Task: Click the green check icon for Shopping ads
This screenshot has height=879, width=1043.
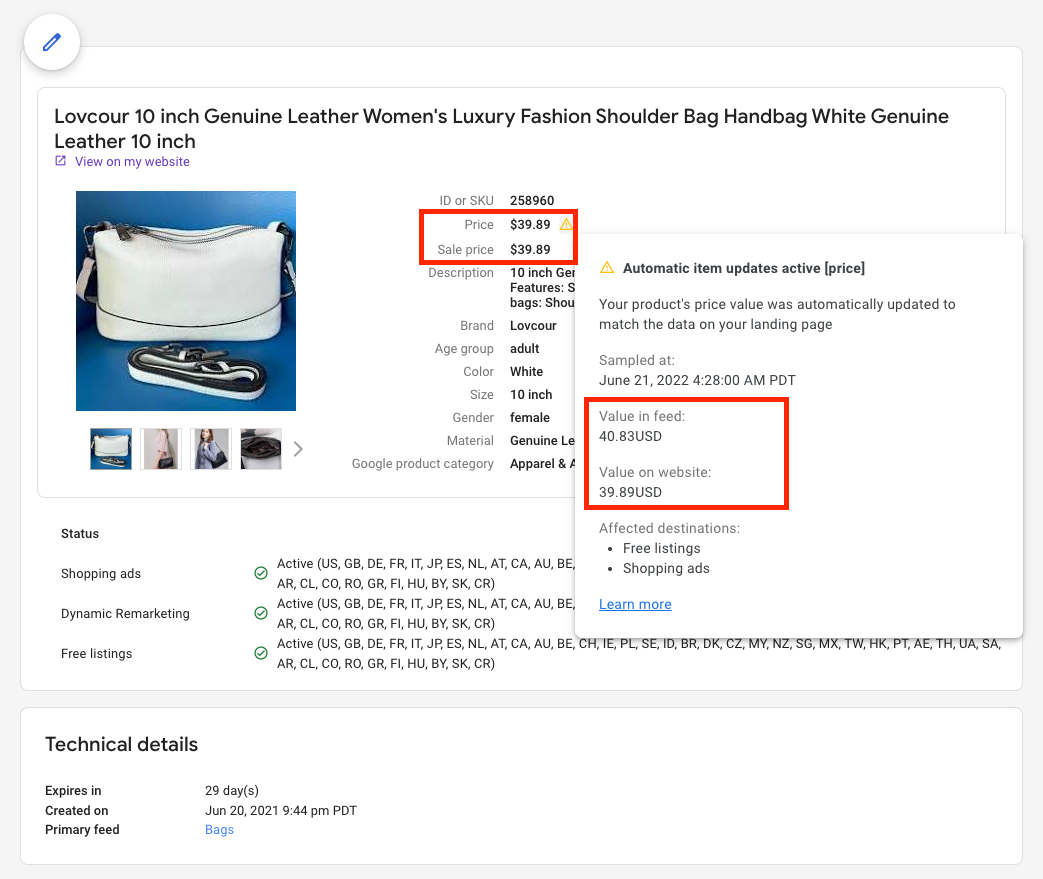Action: click(x=261, y=573)
